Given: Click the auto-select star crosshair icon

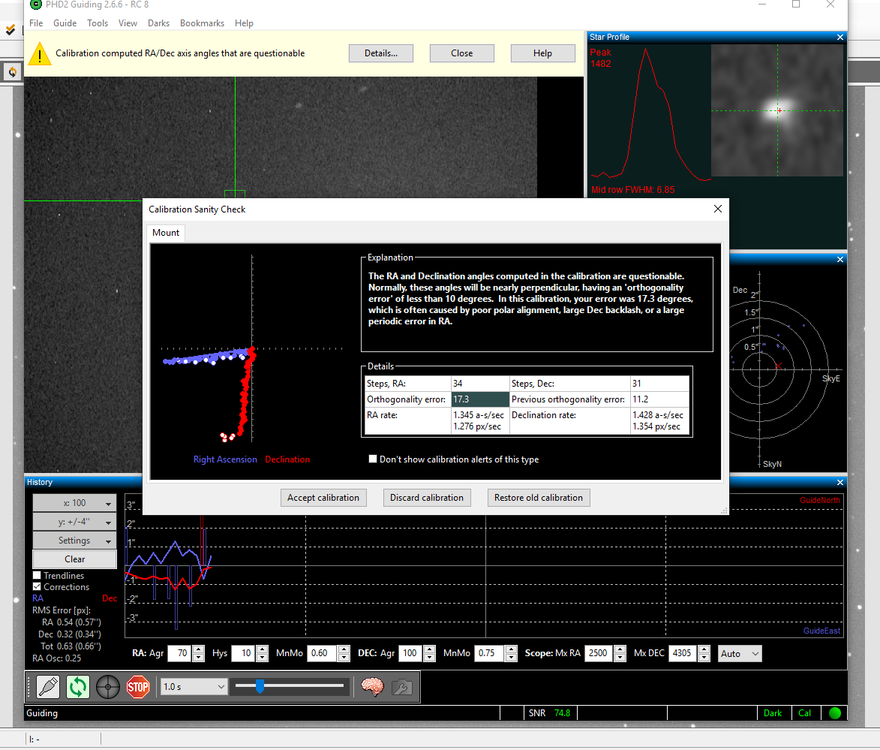Looking at the screenshot, I should 108,687.
